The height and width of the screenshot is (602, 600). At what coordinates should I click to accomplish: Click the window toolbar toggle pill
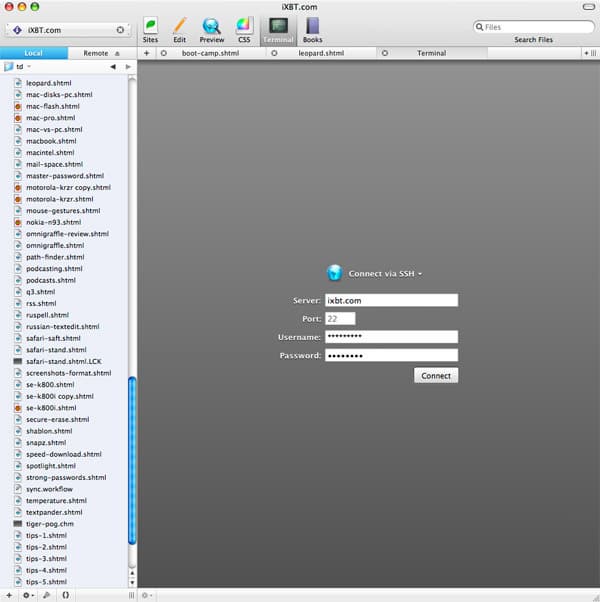coord(589,7)
